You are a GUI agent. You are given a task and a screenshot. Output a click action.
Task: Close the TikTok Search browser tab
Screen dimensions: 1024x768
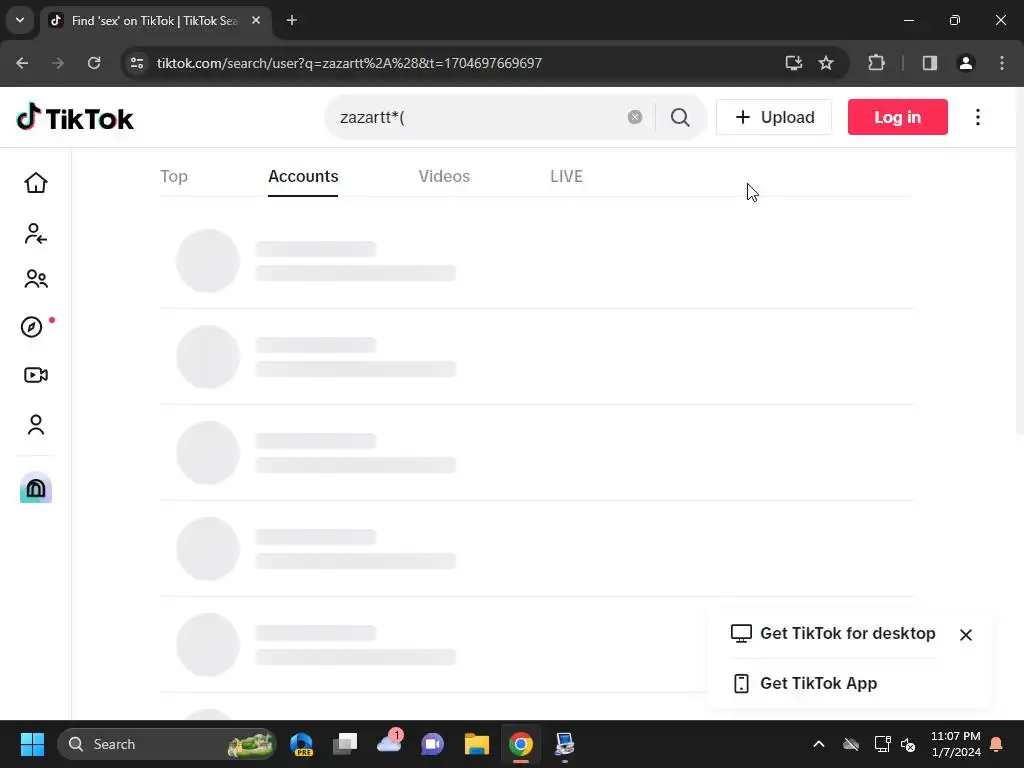256,20
